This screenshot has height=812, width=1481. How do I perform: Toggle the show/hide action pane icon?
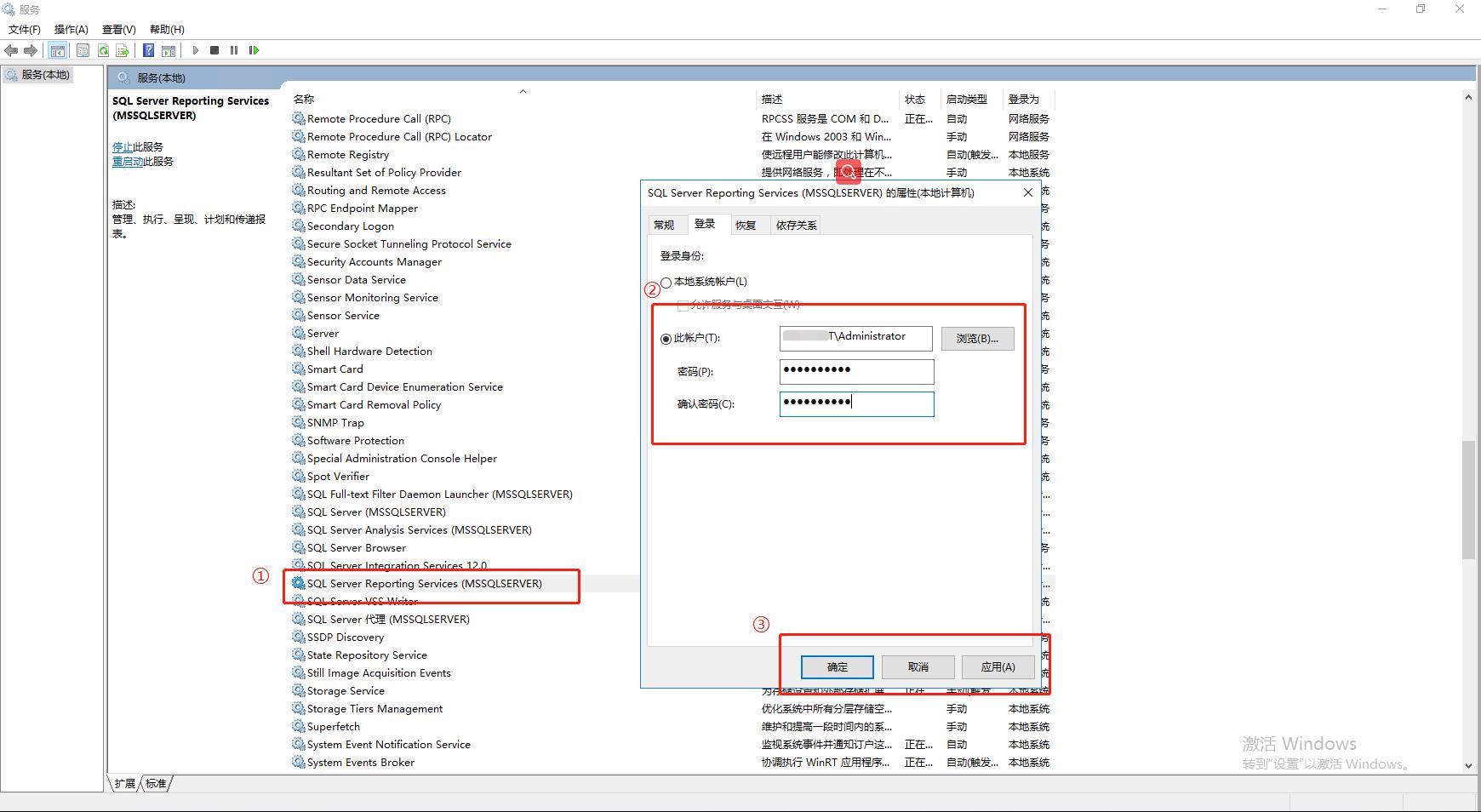[x=169, y=50]
